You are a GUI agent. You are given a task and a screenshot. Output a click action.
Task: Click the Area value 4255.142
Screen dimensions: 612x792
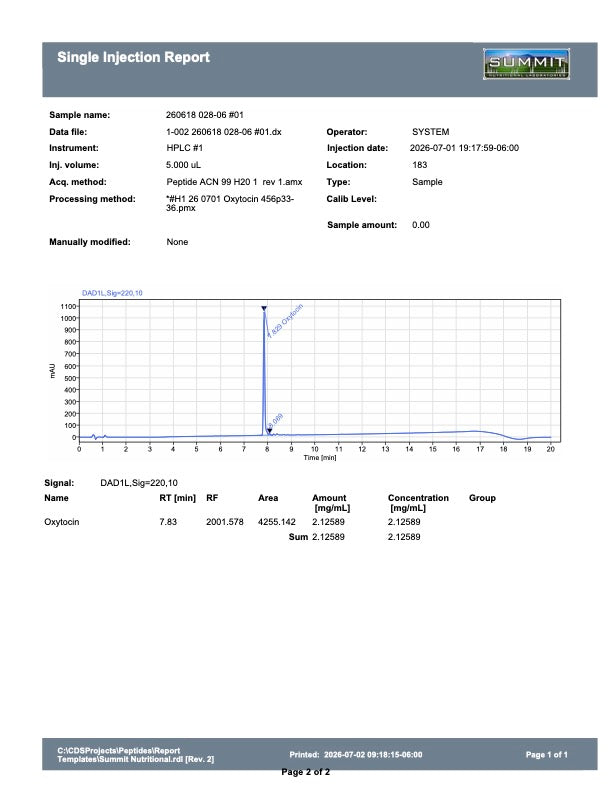pyautogui.click(x=277, y=522)
